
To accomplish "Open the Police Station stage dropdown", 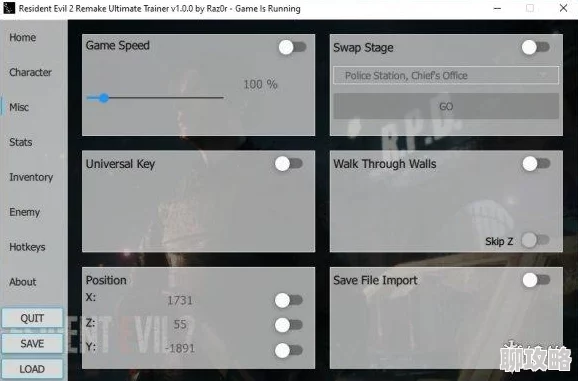I will pyautogui.click(x=446, y=76).
